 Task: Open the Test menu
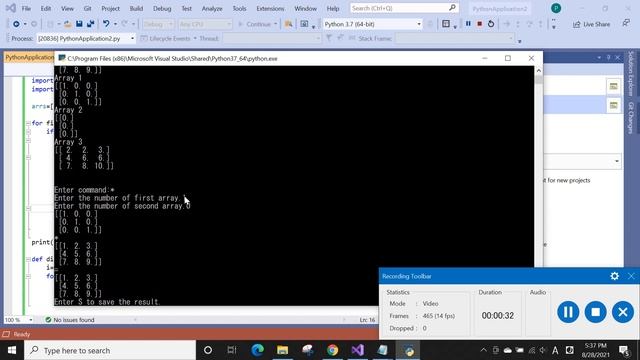click(187, 8)
